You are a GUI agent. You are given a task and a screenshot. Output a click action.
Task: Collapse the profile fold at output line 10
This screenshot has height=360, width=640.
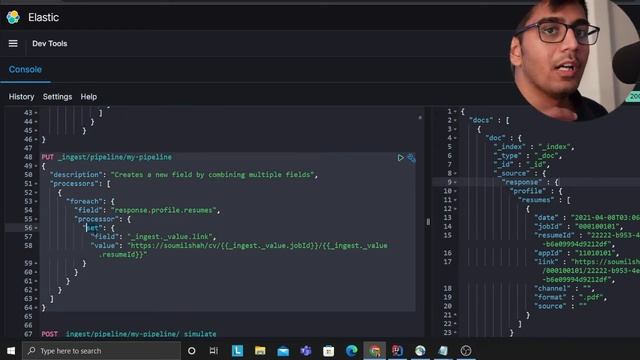455,191
